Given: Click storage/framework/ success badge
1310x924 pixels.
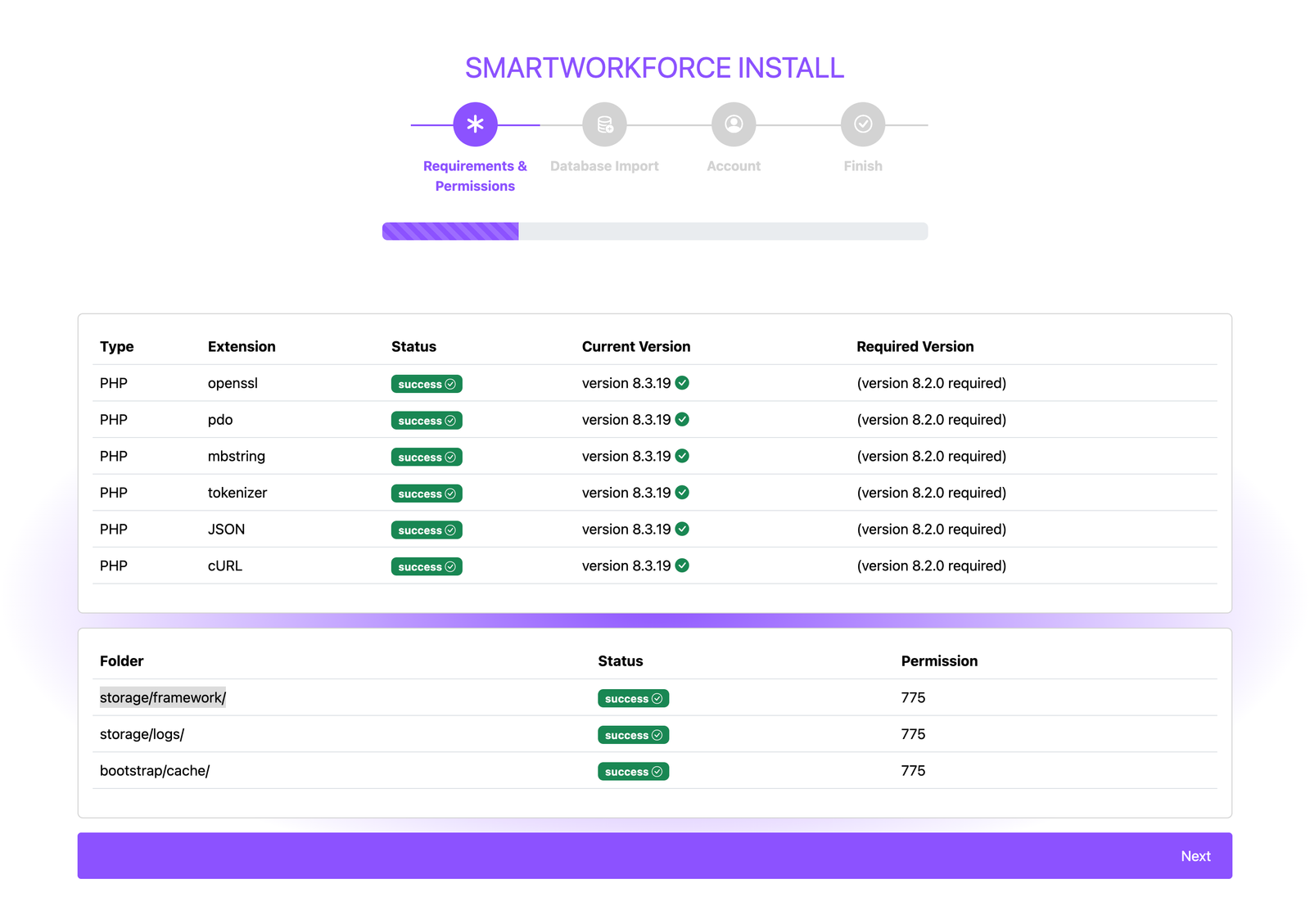Looking at the screenshot, I should pos(633,699).
